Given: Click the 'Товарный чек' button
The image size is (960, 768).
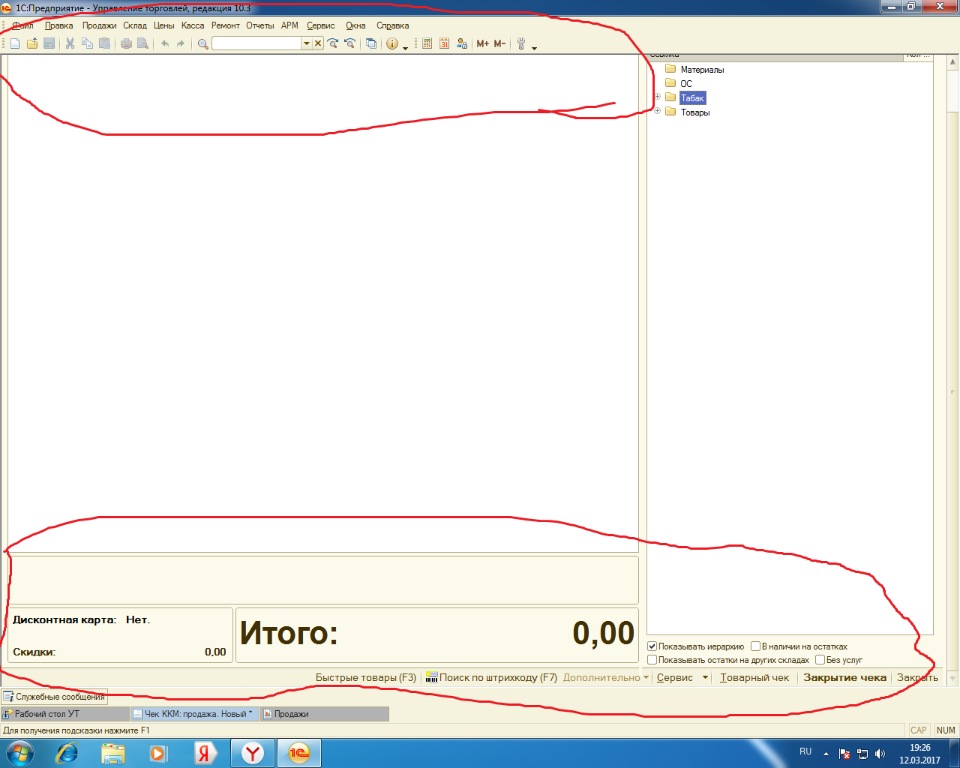Looking at the screenshot, I should (755, 678).
